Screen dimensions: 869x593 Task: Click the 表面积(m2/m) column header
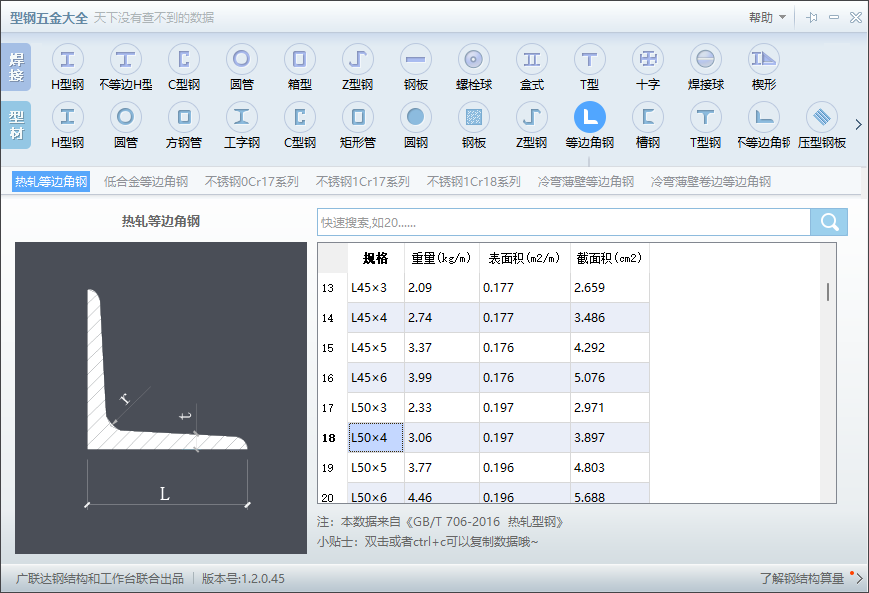click(525, 258)
